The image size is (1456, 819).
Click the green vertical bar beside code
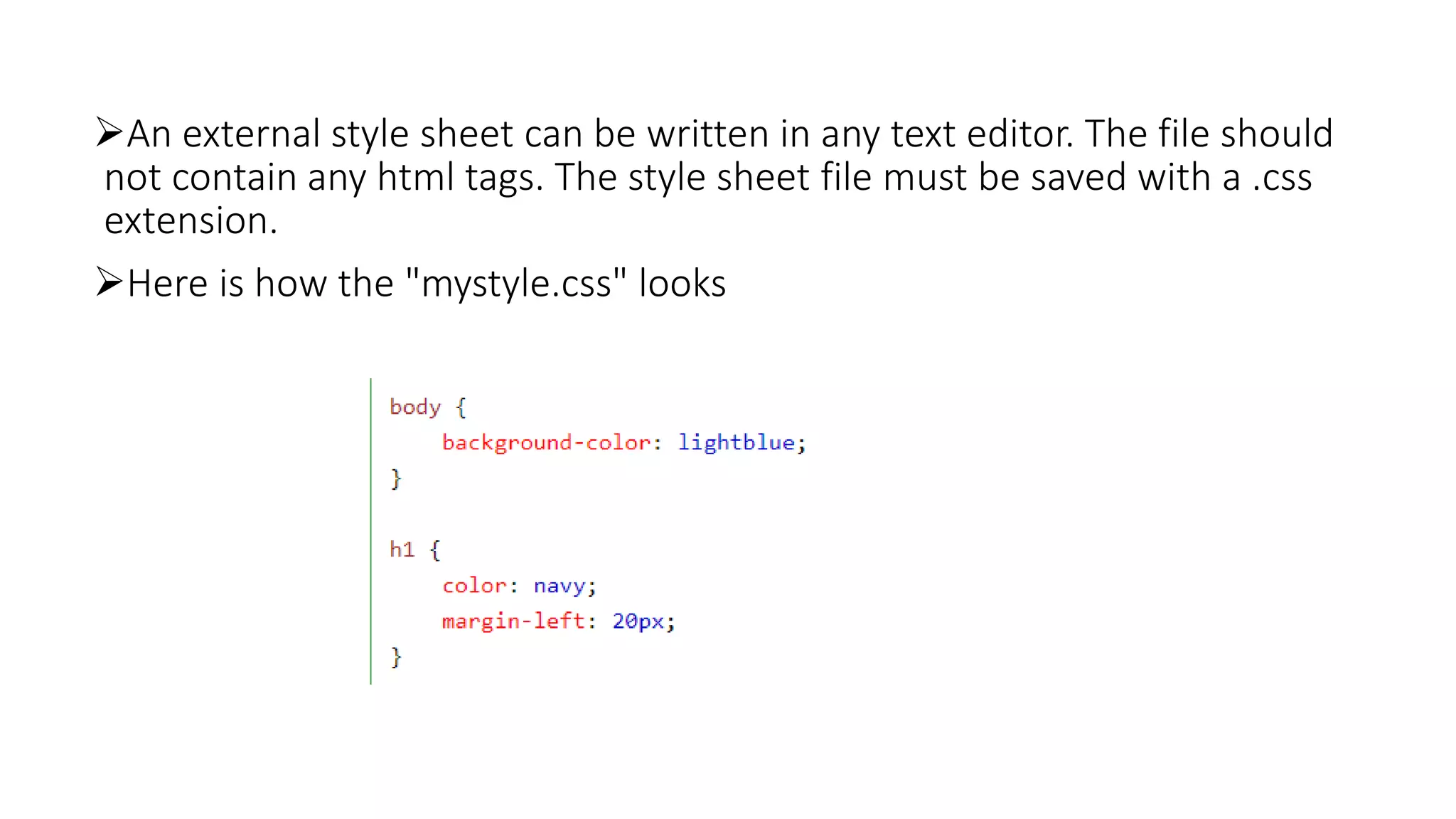pos(370,530)
